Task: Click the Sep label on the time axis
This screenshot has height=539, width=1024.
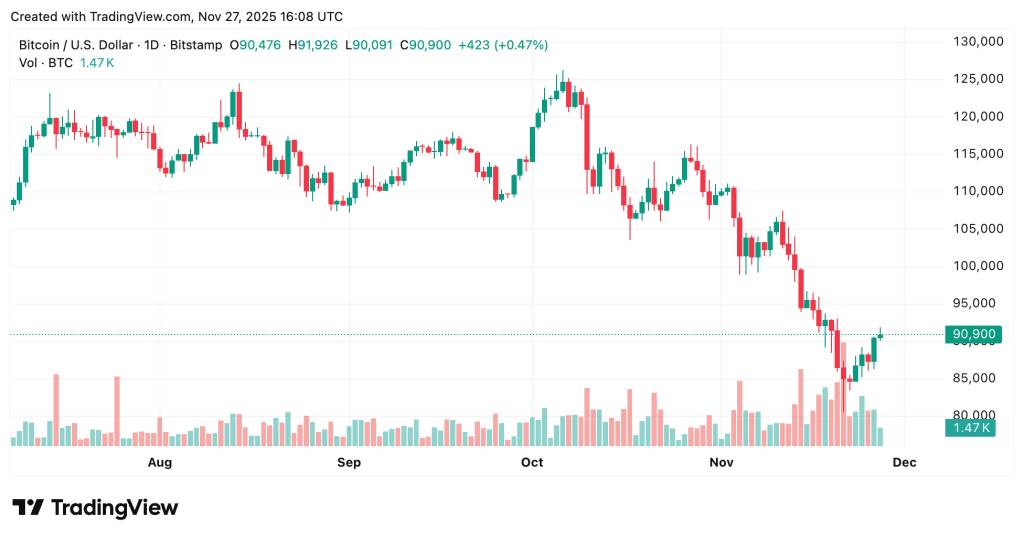Action: [x=348, y=462]
